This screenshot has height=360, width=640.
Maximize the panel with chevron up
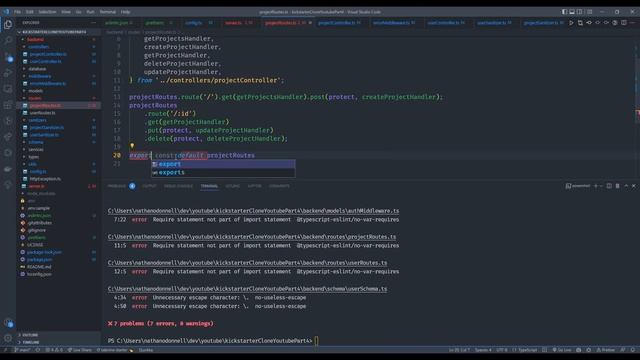pos(626,186)
